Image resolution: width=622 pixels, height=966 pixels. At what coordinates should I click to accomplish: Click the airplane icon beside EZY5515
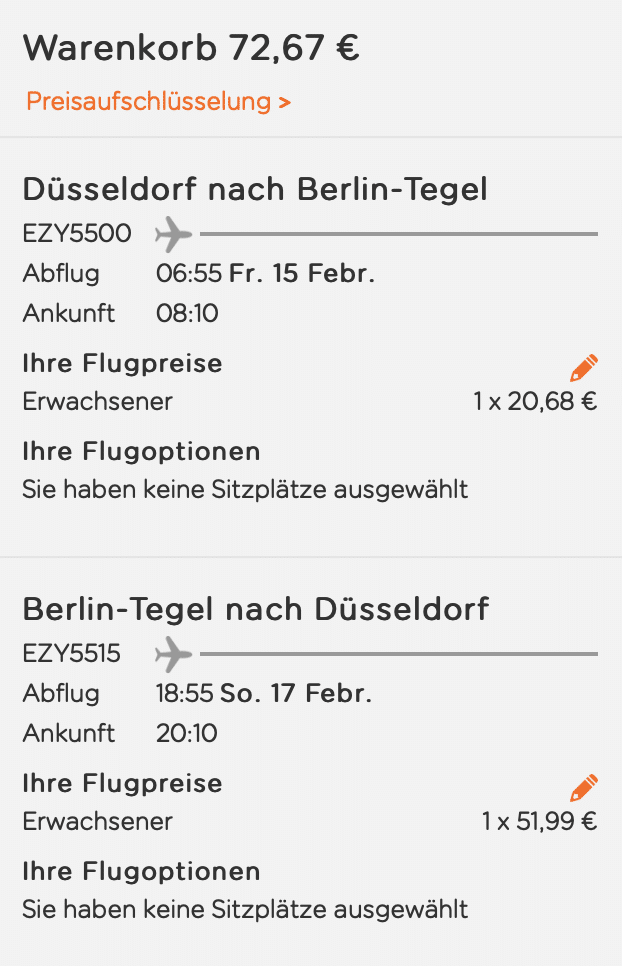pyautogui.click(x=174, y=655)
